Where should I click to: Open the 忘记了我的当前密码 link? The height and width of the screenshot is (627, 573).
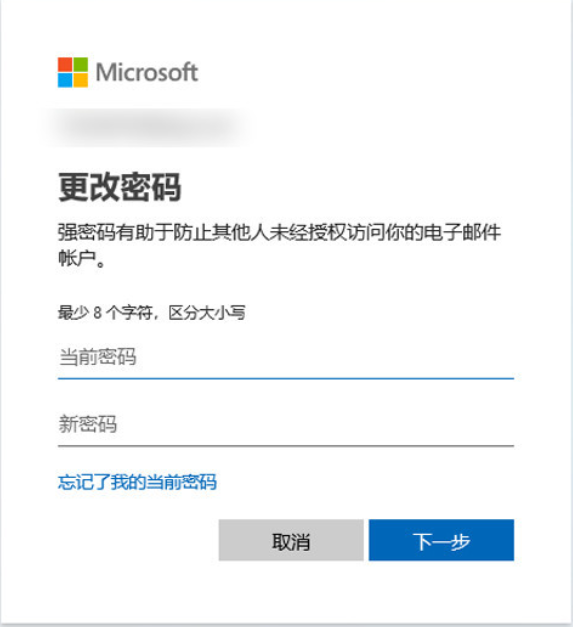pos(137,482)
